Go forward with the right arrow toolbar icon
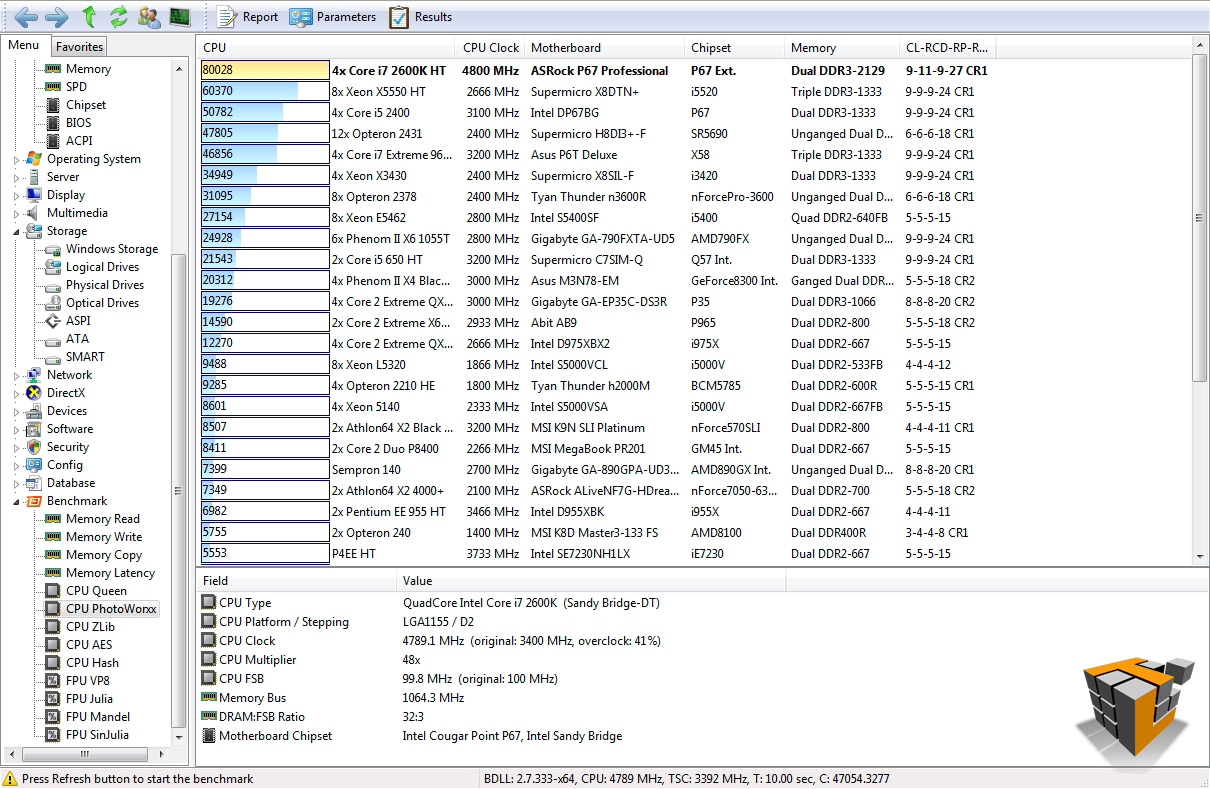Viewport: 1210px width, 789px height. pos(57,16)
